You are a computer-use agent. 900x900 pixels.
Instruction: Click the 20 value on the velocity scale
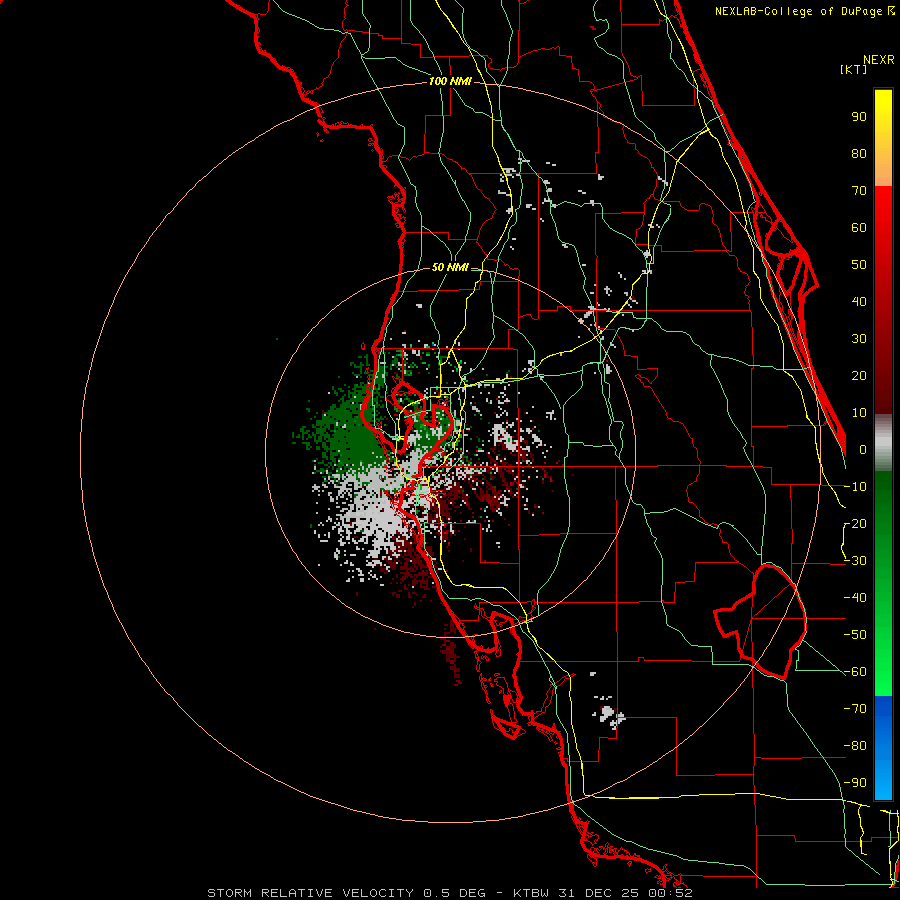[859, 376]
